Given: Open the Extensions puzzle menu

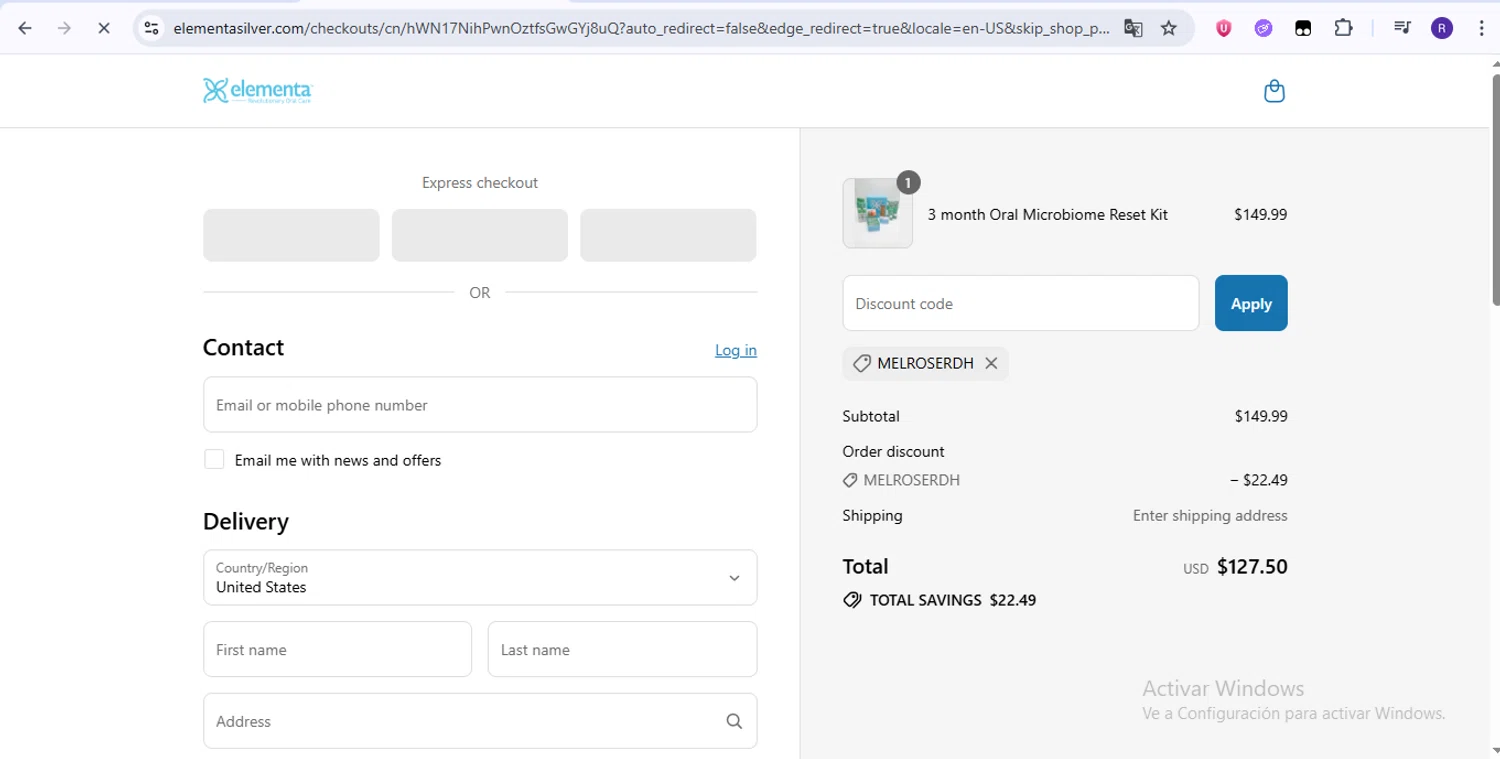Looking at the screenshot, I should (1343, 28).
